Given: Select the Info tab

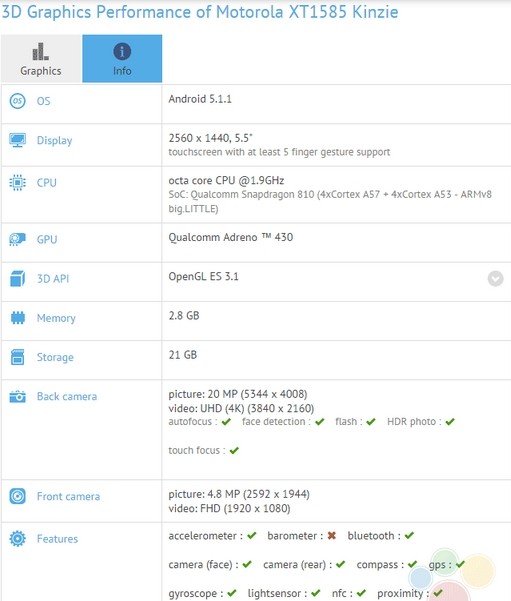Looking at the screenshot, I should pos(122,59).
